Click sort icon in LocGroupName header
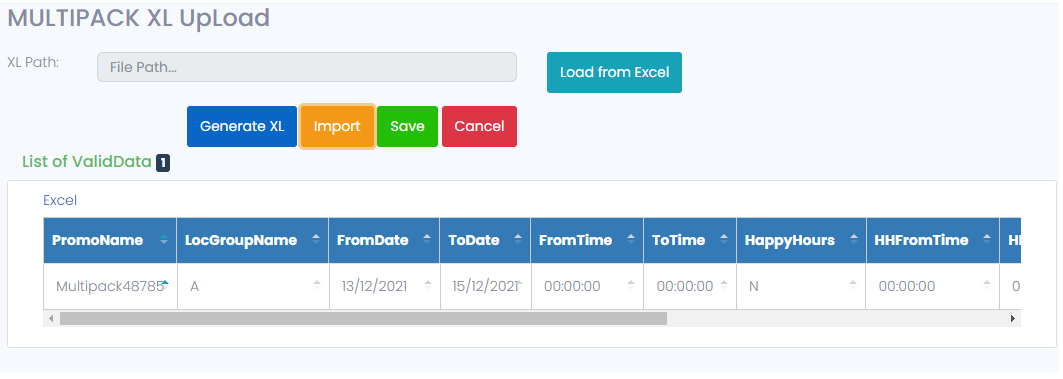Image resolution: width=1063 pixels, height=379 pixels. 316,240
